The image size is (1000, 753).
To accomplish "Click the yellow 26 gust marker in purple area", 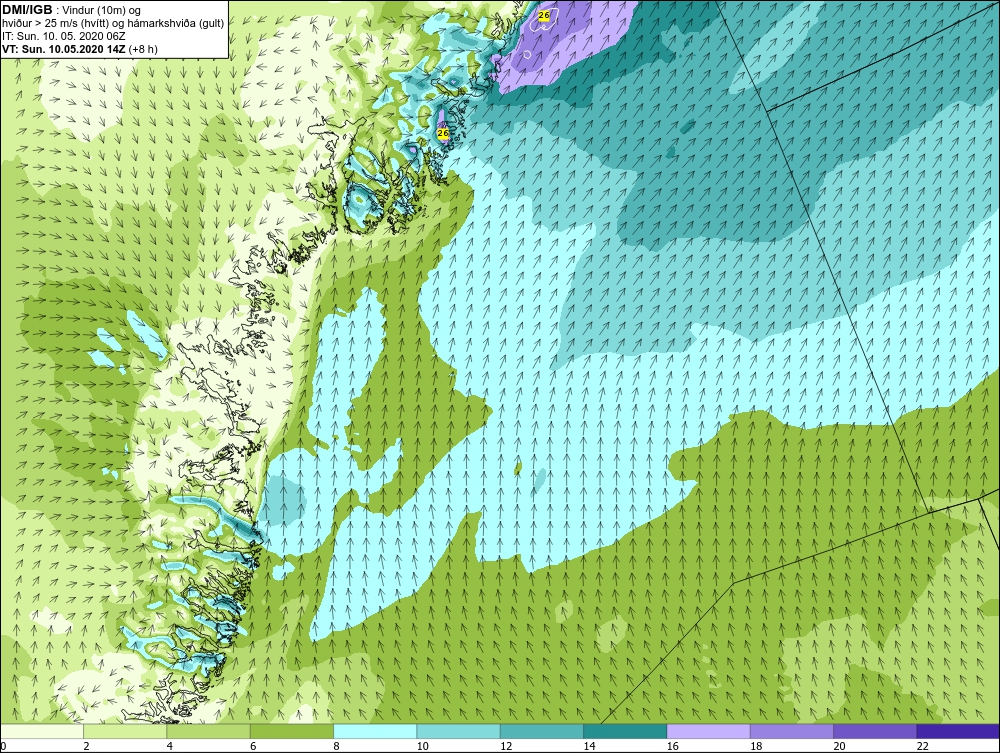I will click(543, 15).
